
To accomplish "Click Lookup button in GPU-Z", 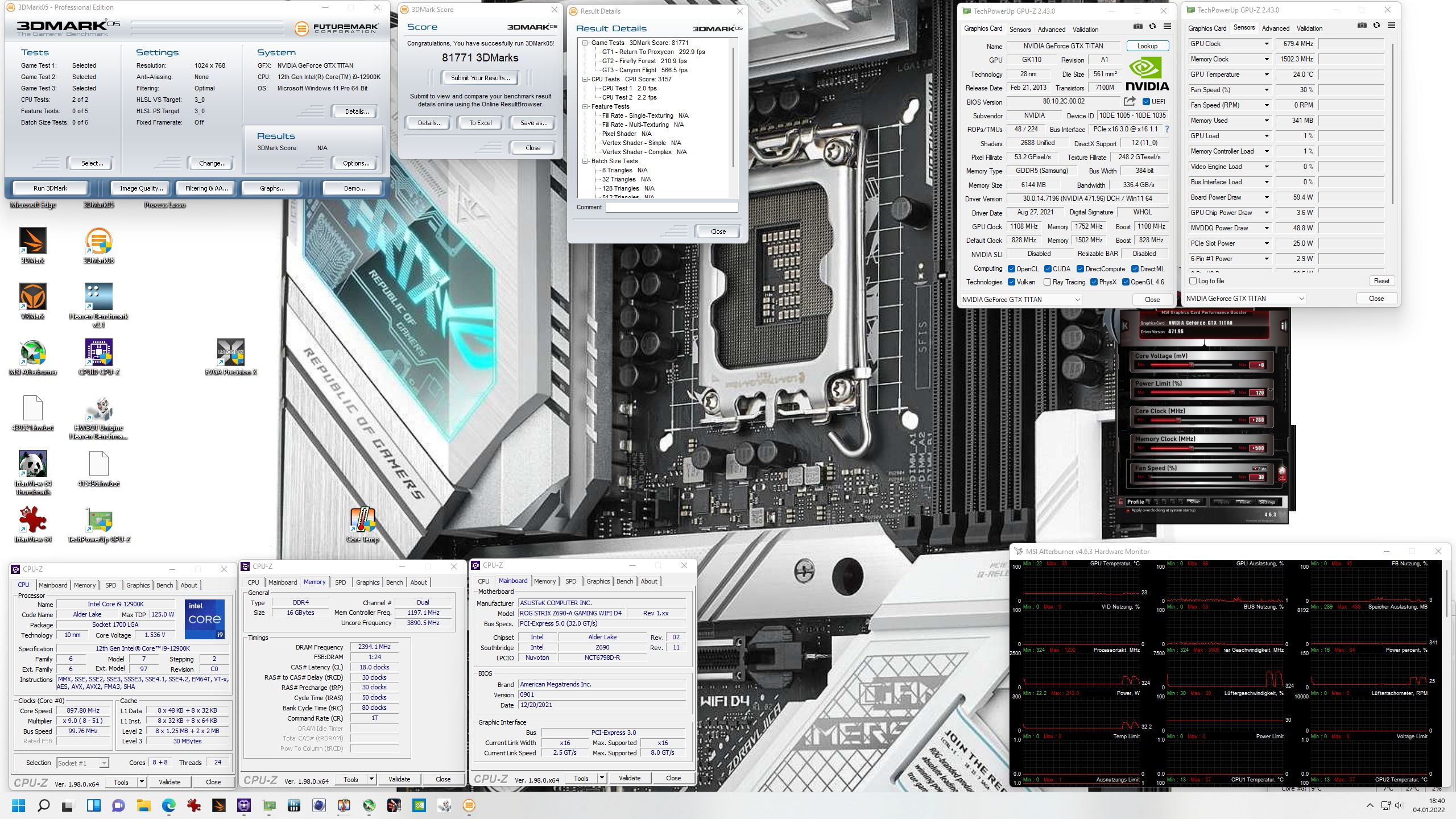I will tap(1147, 46).
